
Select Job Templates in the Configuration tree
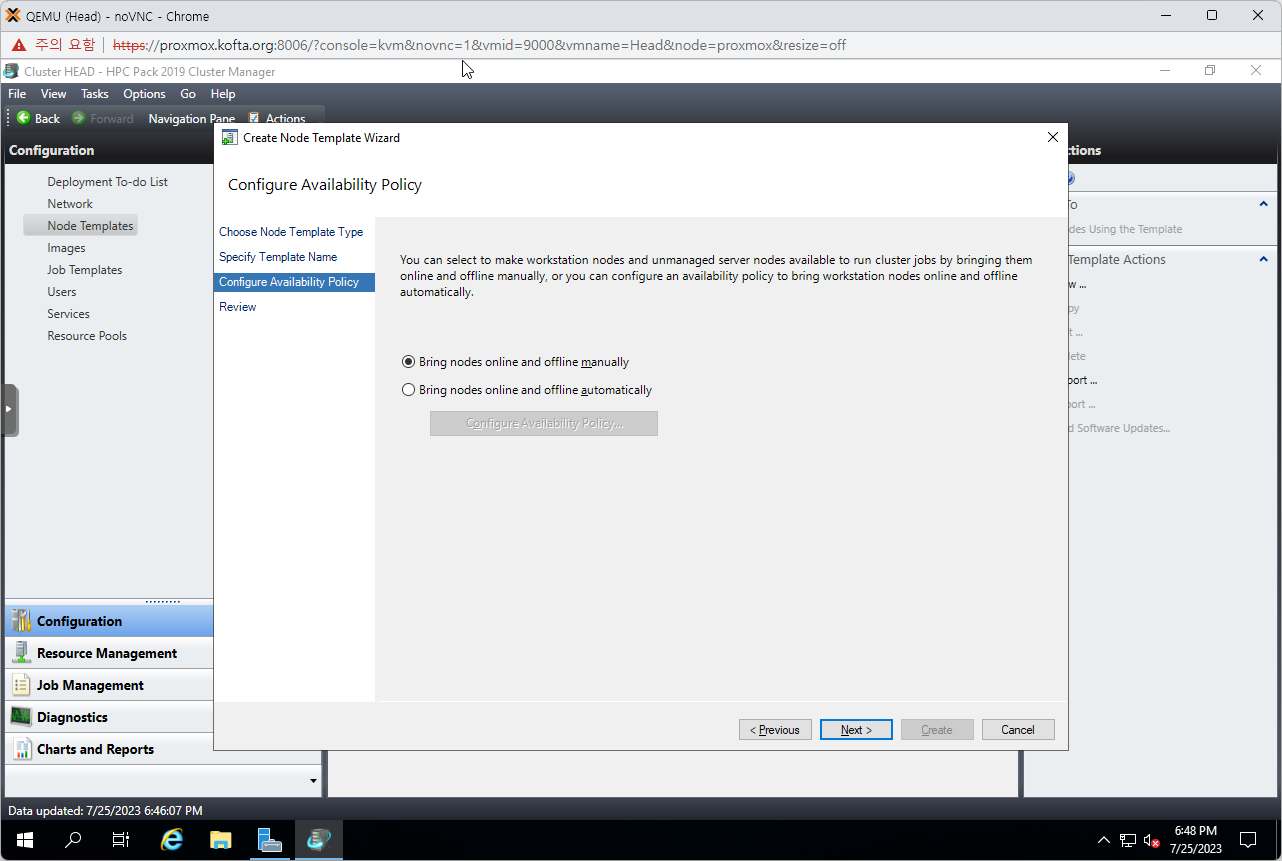pyautogui.click(x=85, y=270)
